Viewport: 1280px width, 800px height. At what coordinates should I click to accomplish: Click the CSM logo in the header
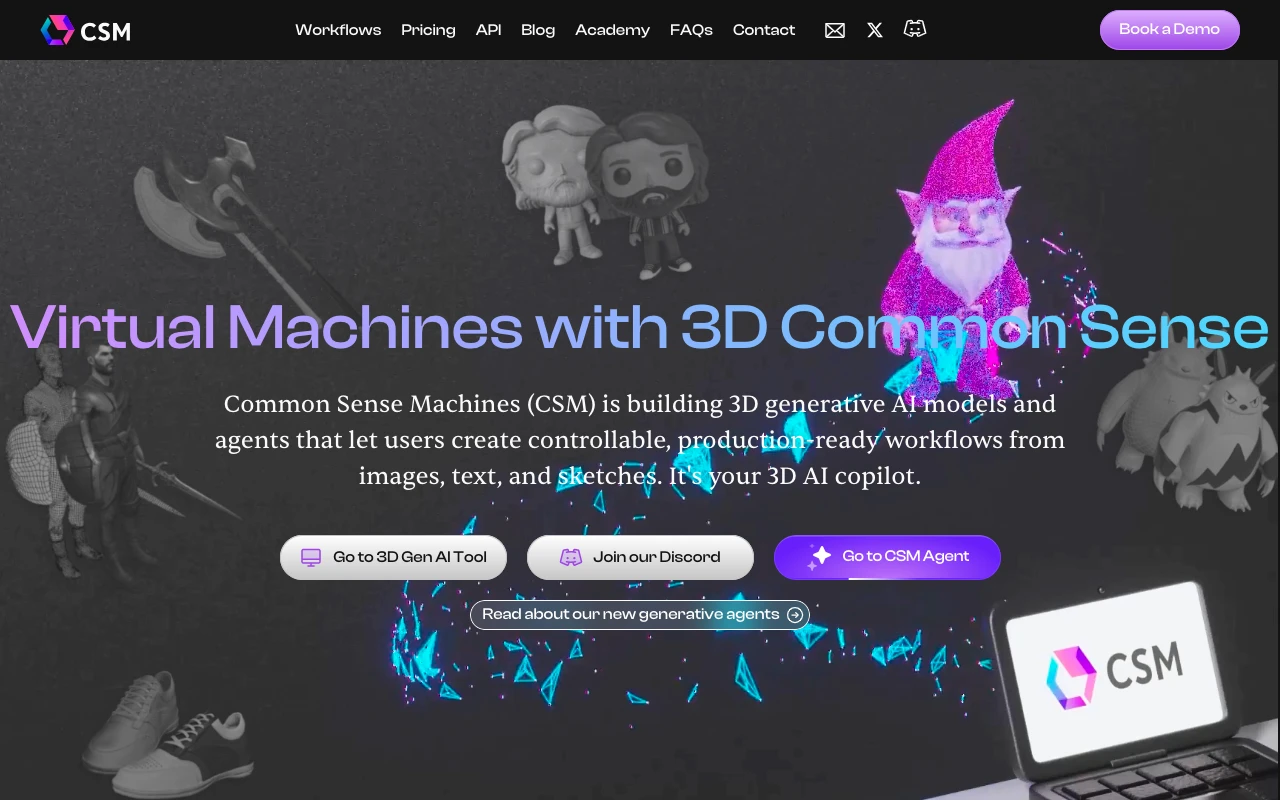pyautogui.click(x=85, y=30)
